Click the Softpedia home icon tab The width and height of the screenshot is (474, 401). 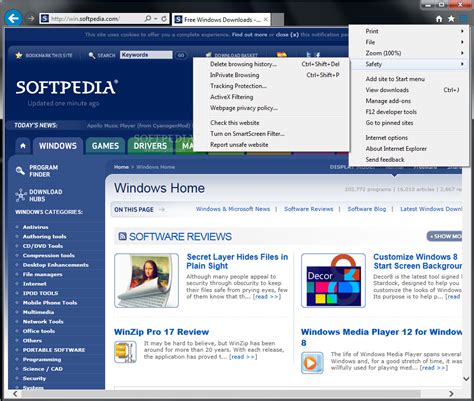[x=23, y=146]
